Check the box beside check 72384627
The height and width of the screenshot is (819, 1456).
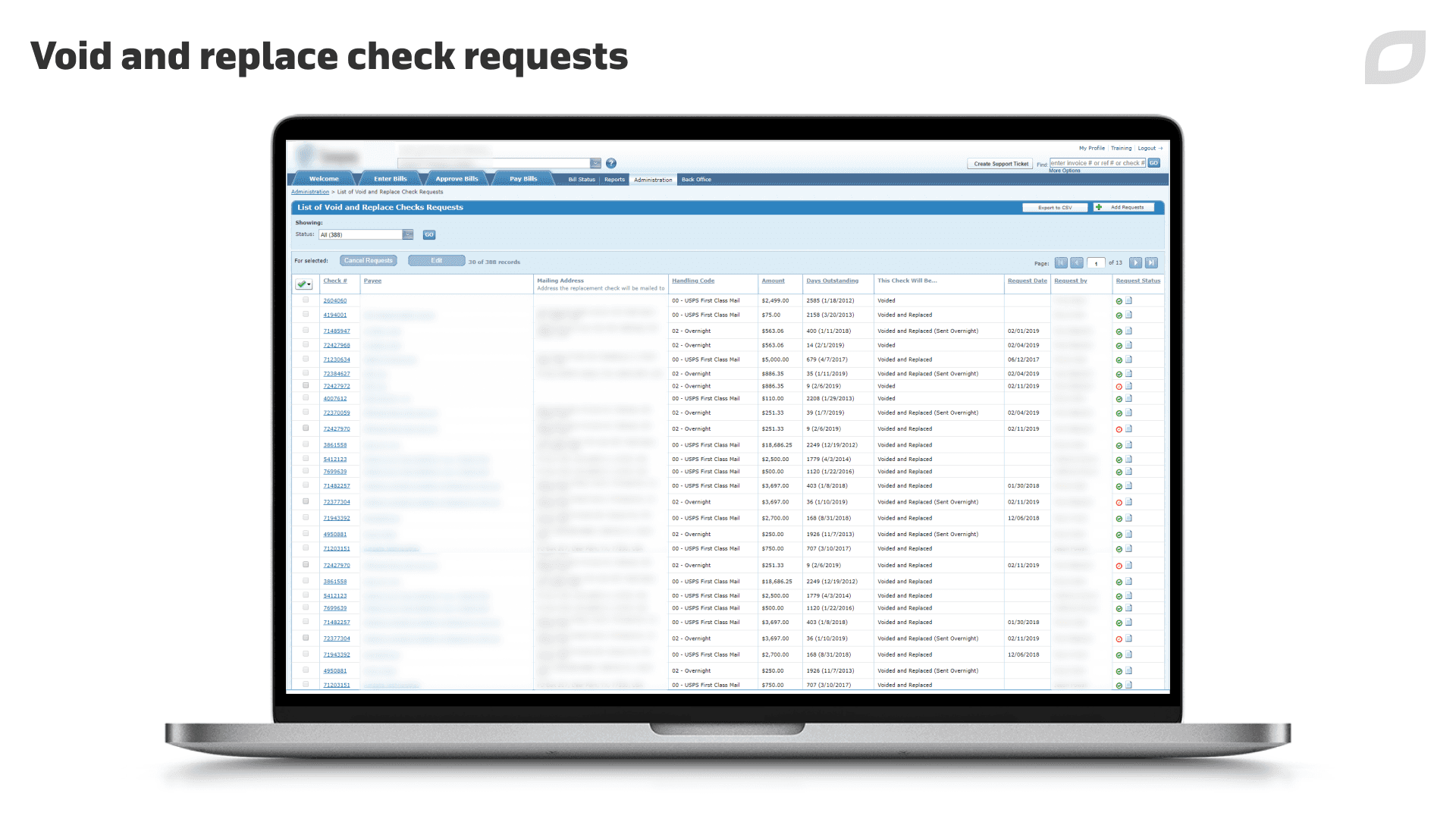(x=306, y=373)
